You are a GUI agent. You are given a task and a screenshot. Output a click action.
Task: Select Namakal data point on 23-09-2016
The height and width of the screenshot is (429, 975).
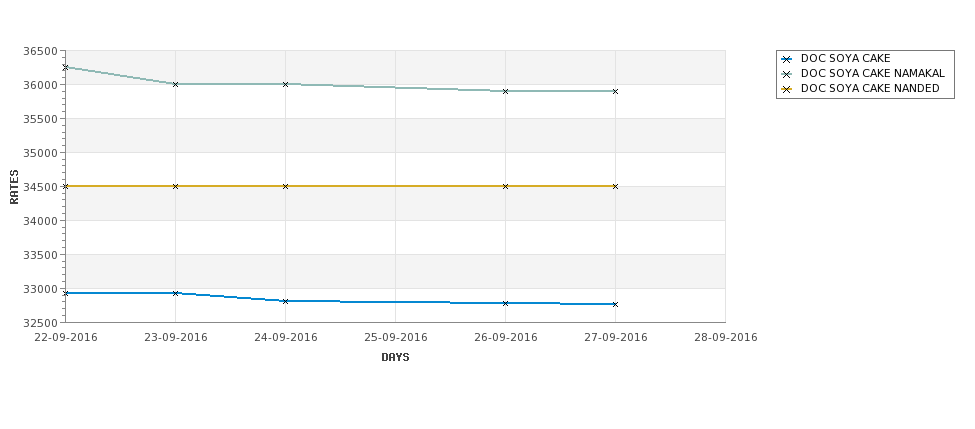pos(175,84)
